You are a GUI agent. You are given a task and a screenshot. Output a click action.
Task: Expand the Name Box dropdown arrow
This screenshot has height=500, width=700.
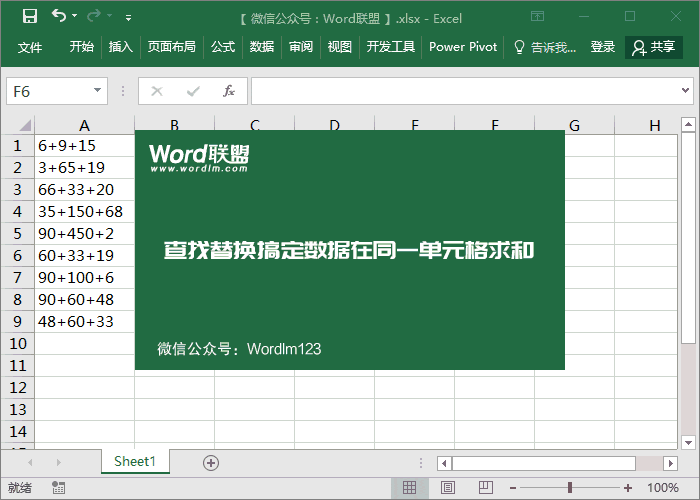coord(97,91)
